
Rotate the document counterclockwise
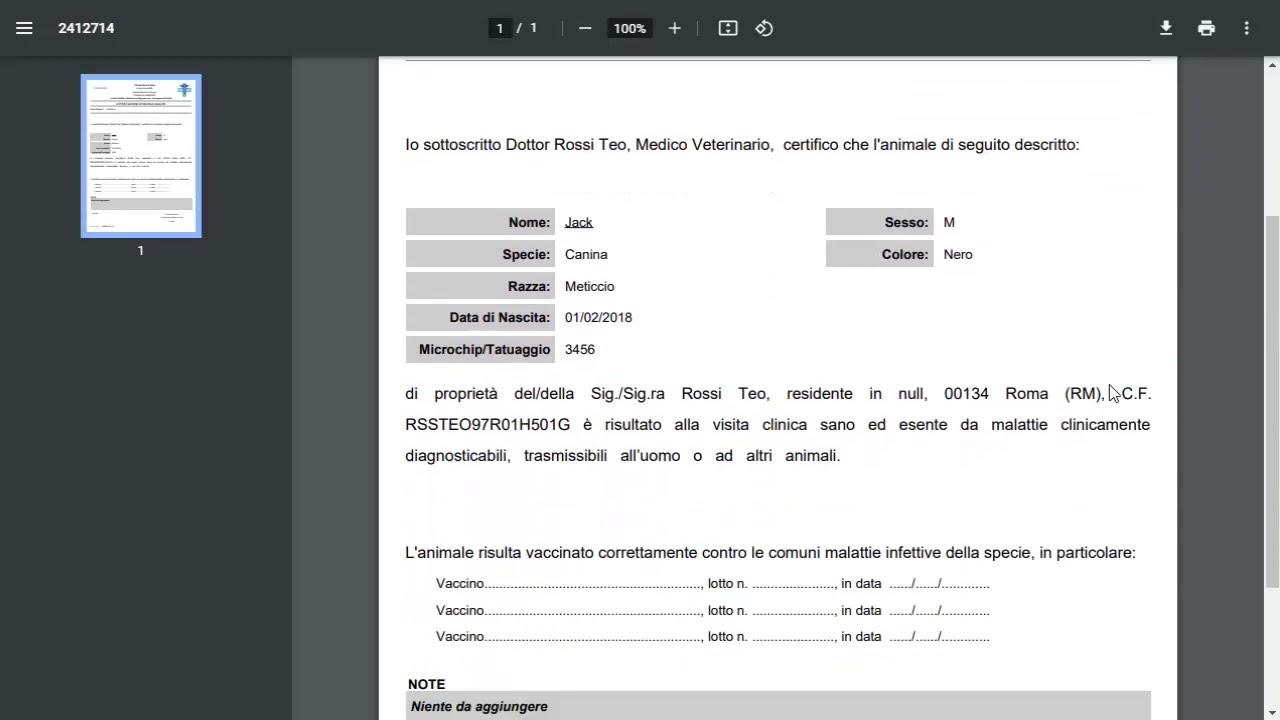pos(764,28)
